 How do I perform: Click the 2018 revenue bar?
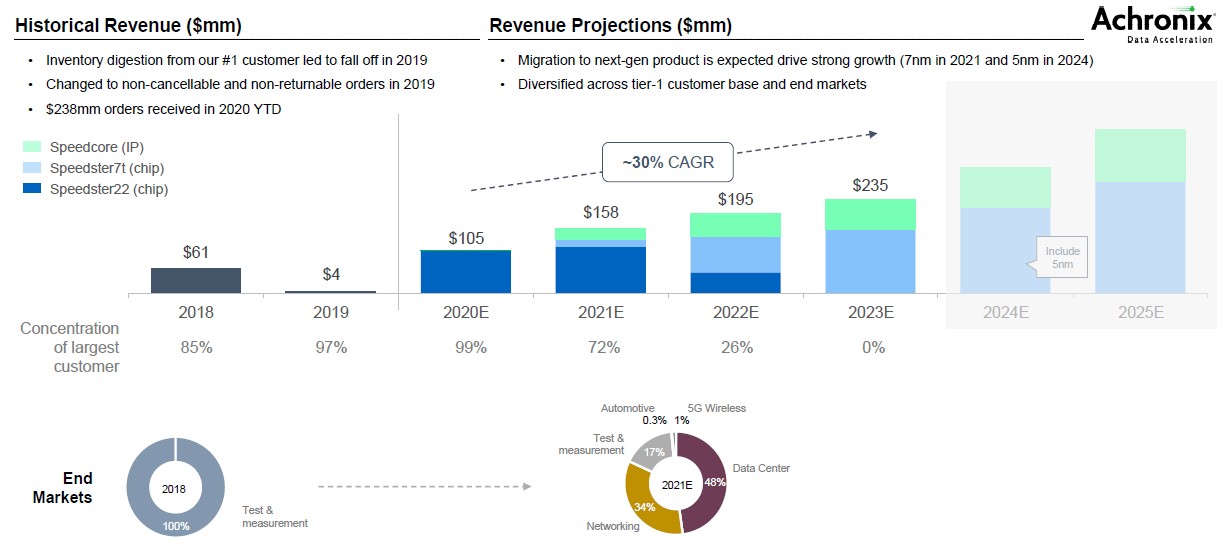click(196, 280)
